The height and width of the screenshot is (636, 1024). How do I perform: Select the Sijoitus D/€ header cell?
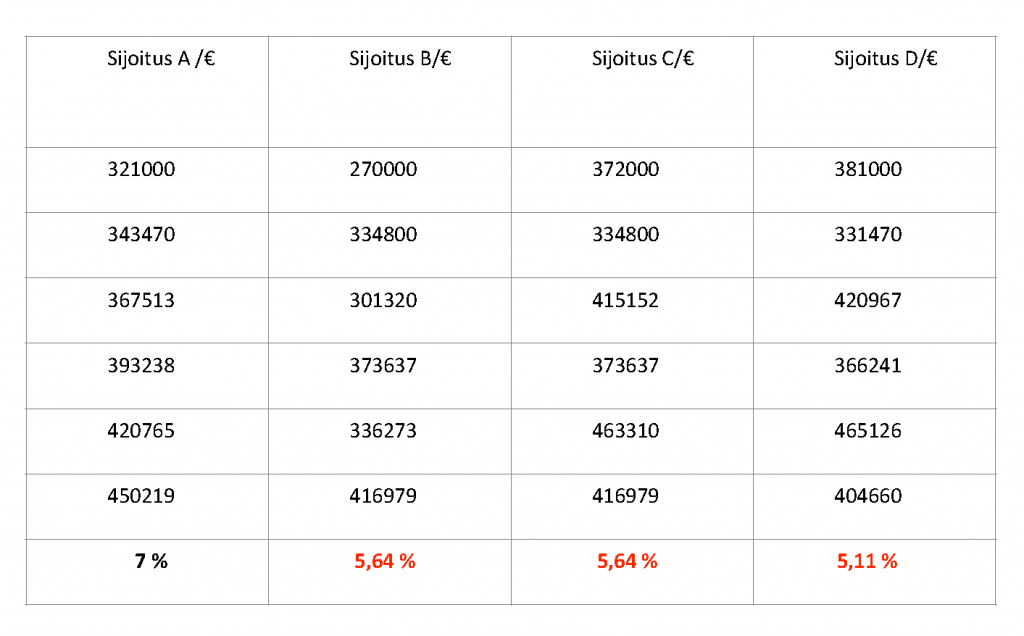pos(885,58)
